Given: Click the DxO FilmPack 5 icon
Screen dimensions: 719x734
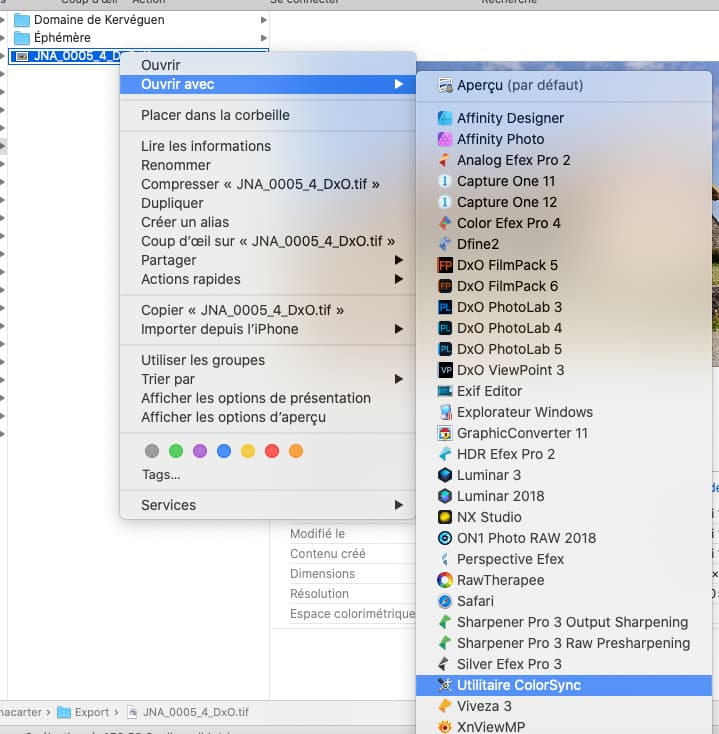Looking at the screenshot, I should [445, 265].
